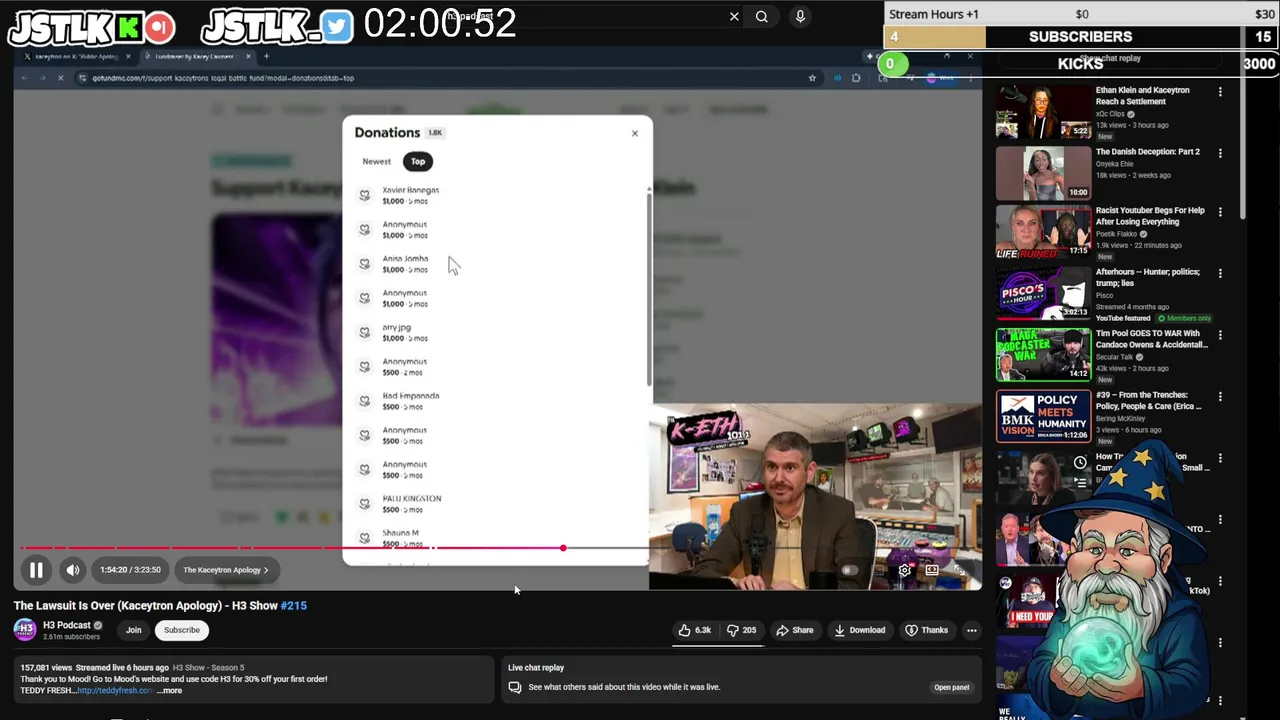Screen dimensions: 1280x720
Task: Open Afterhours Hunter politics video title
Action: [x=1147, y=278]
